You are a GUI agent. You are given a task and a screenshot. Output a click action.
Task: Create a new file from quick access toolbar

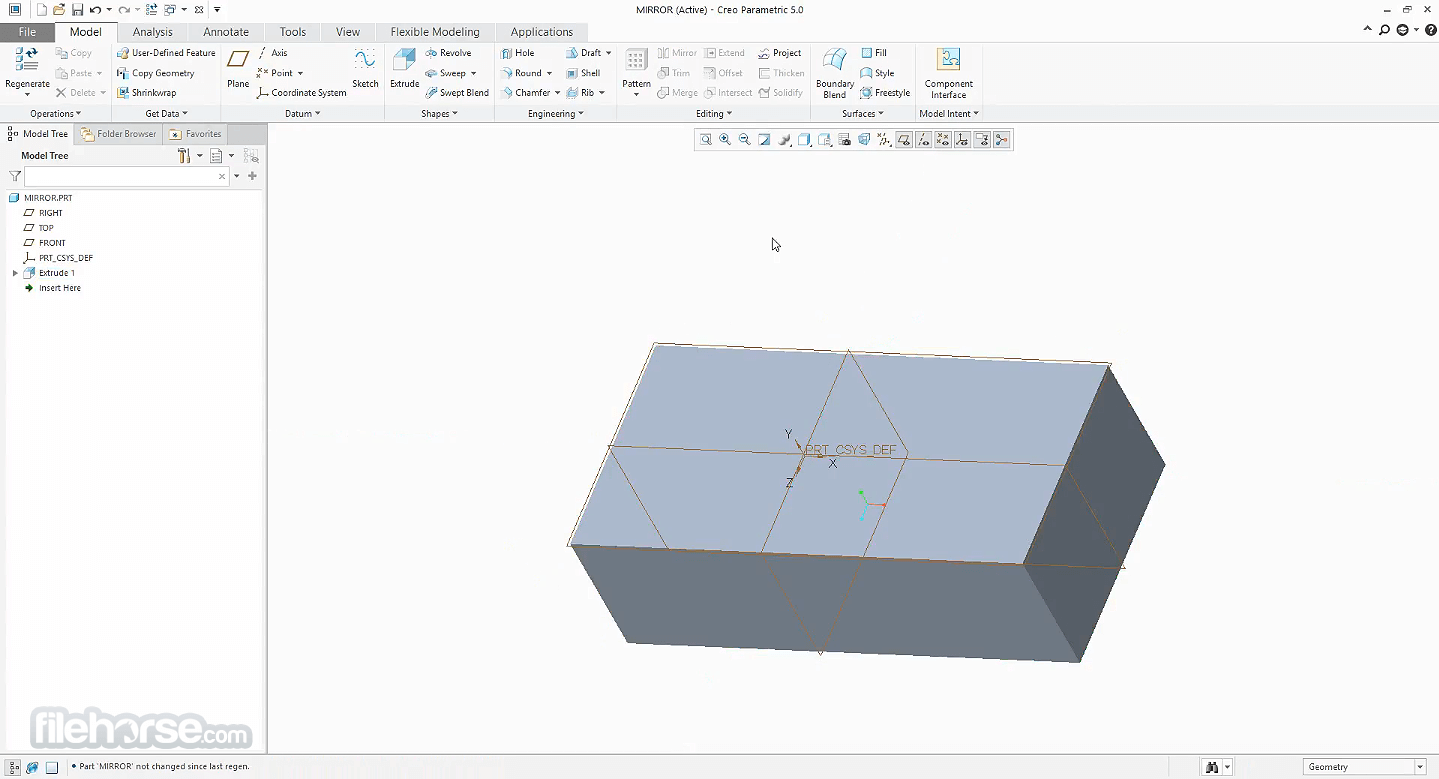42,10
